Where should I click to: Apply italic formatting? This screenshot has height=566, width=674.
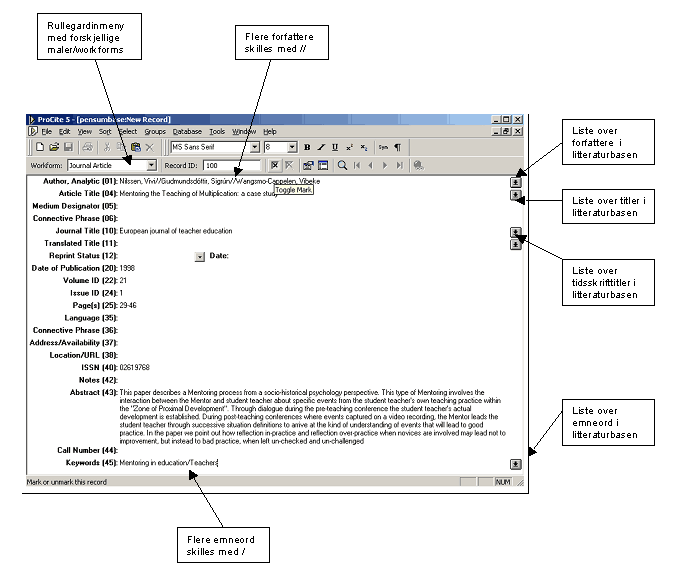(321, 147)
